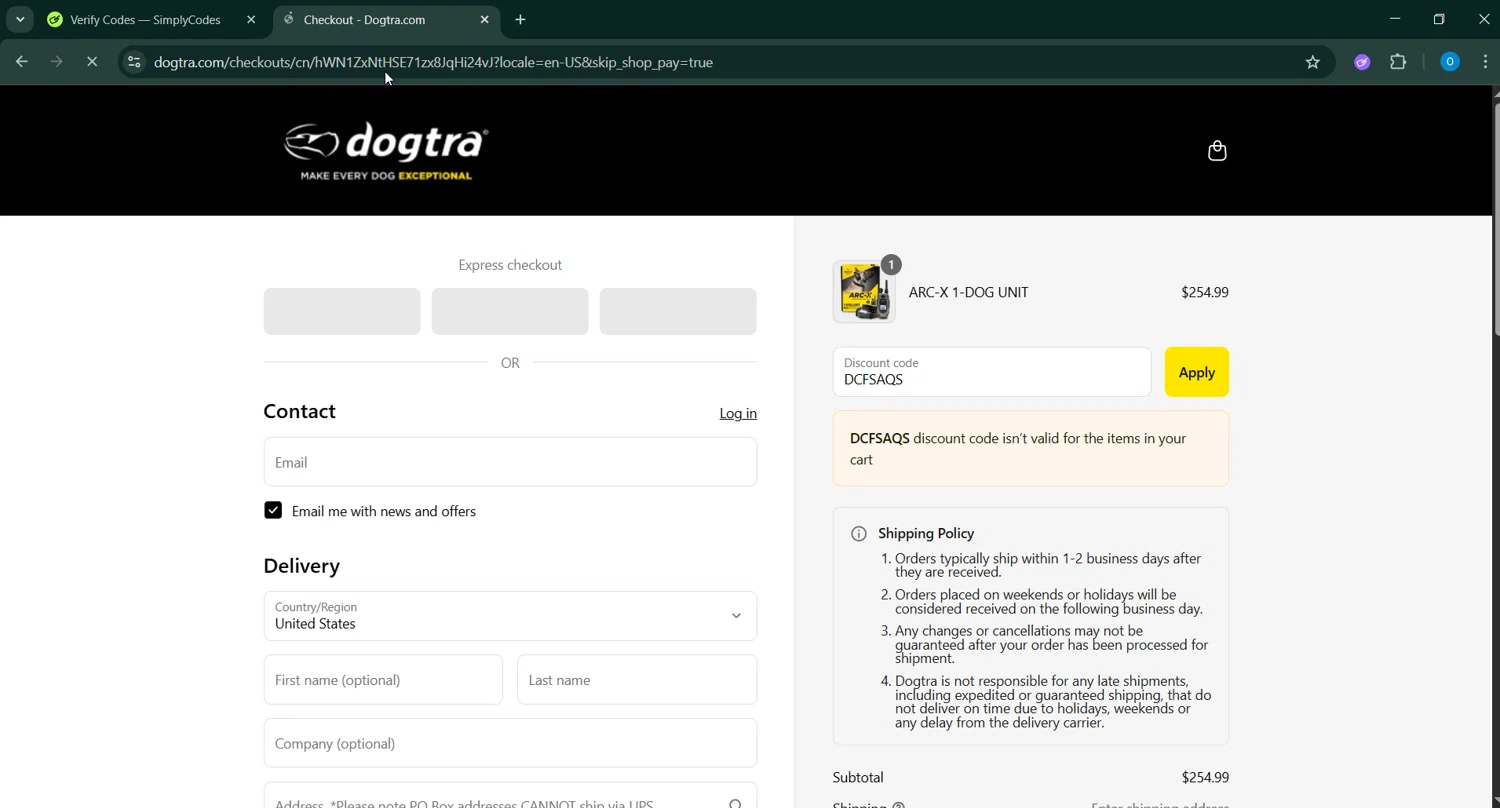Click the ARC-X 1-DOG UNIT product name
This screenshot has width=1500, height=808.
point(968,292)
